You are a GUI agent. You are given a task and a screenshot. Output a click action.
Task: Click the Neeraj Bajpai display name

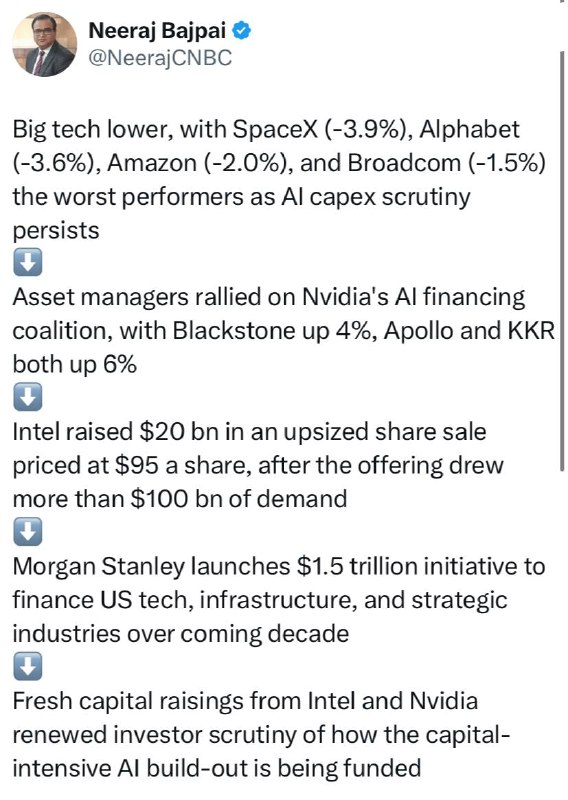tap(157, 31)
